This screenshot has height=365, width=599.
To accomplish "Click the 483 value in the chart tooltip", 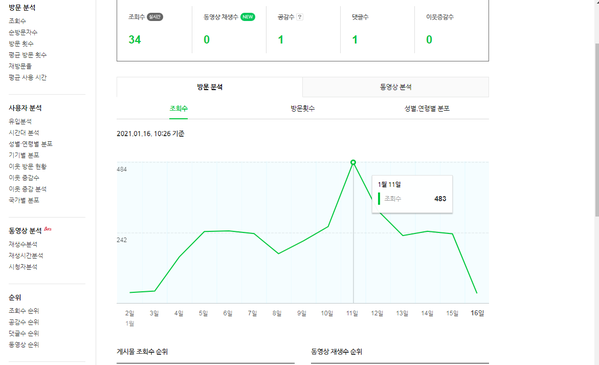I will pos(440,199).
